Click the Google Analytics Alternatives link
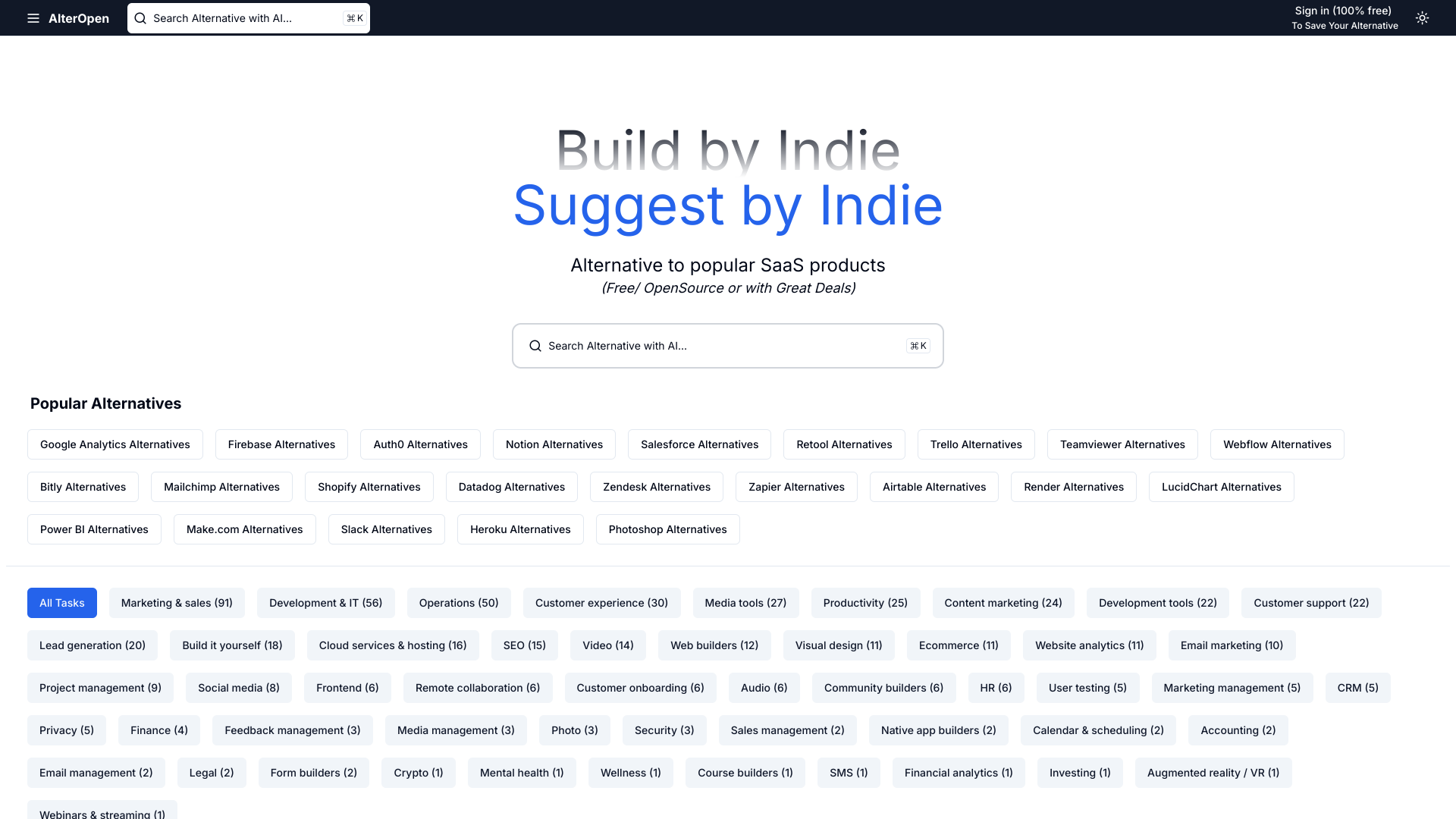Viewport: 1456px width, 819px height. 115,444
